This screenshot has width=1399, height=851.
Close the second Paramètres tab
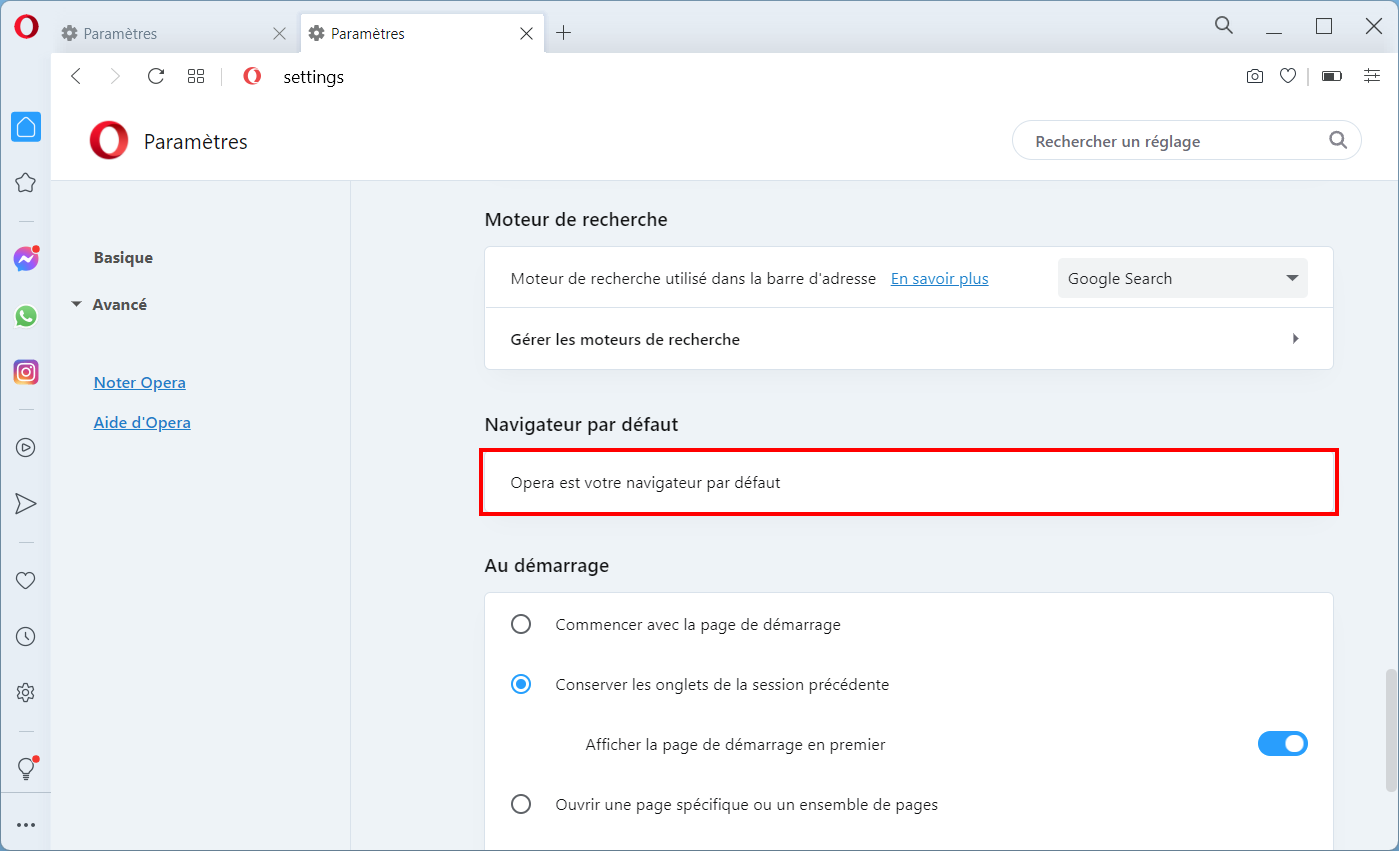[x=526, y=33]
